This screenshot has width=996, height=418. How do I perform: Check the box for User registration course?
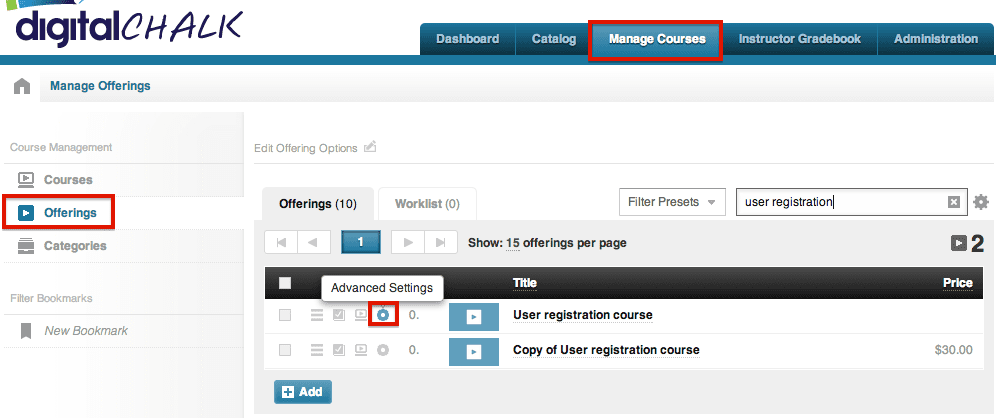tap(285, 314)
